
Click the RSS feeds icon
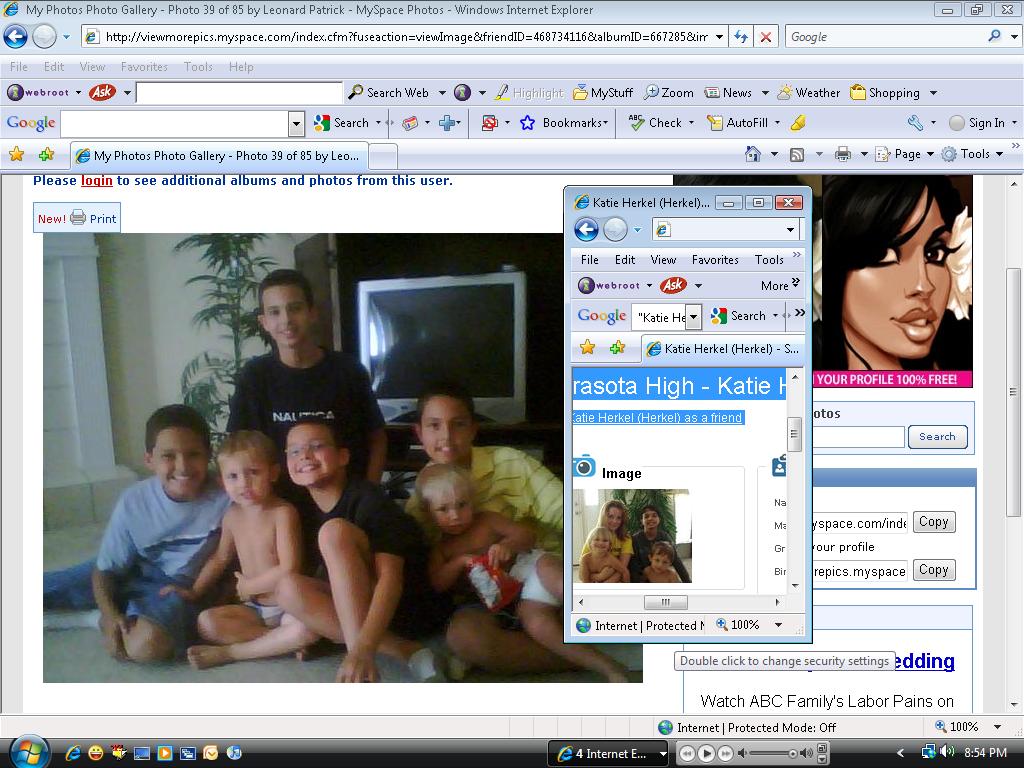(797, 154)
